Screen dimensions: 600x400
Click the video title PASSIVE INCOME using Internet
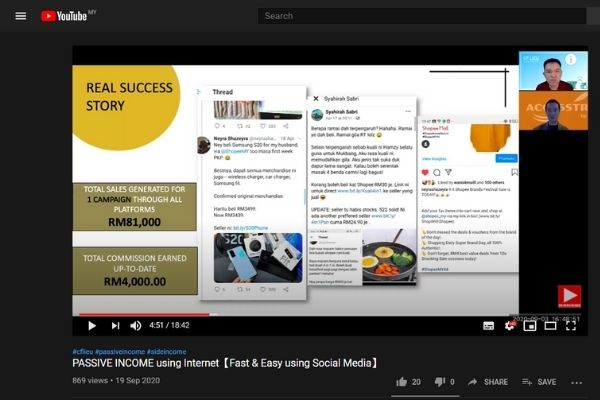(x=225, y=363)
